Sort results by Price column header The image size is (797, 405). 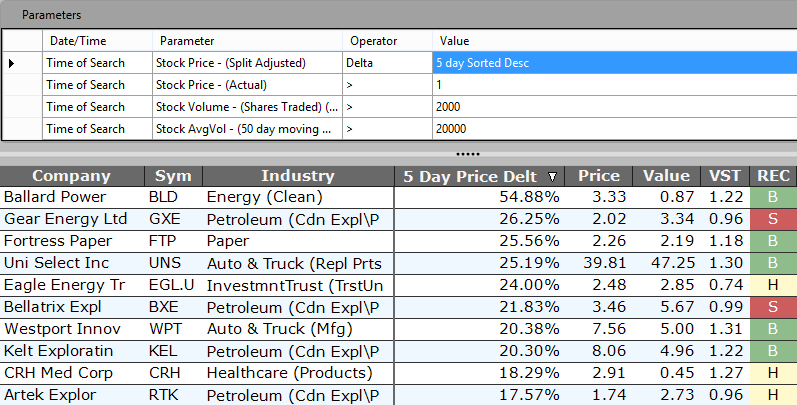599,176
